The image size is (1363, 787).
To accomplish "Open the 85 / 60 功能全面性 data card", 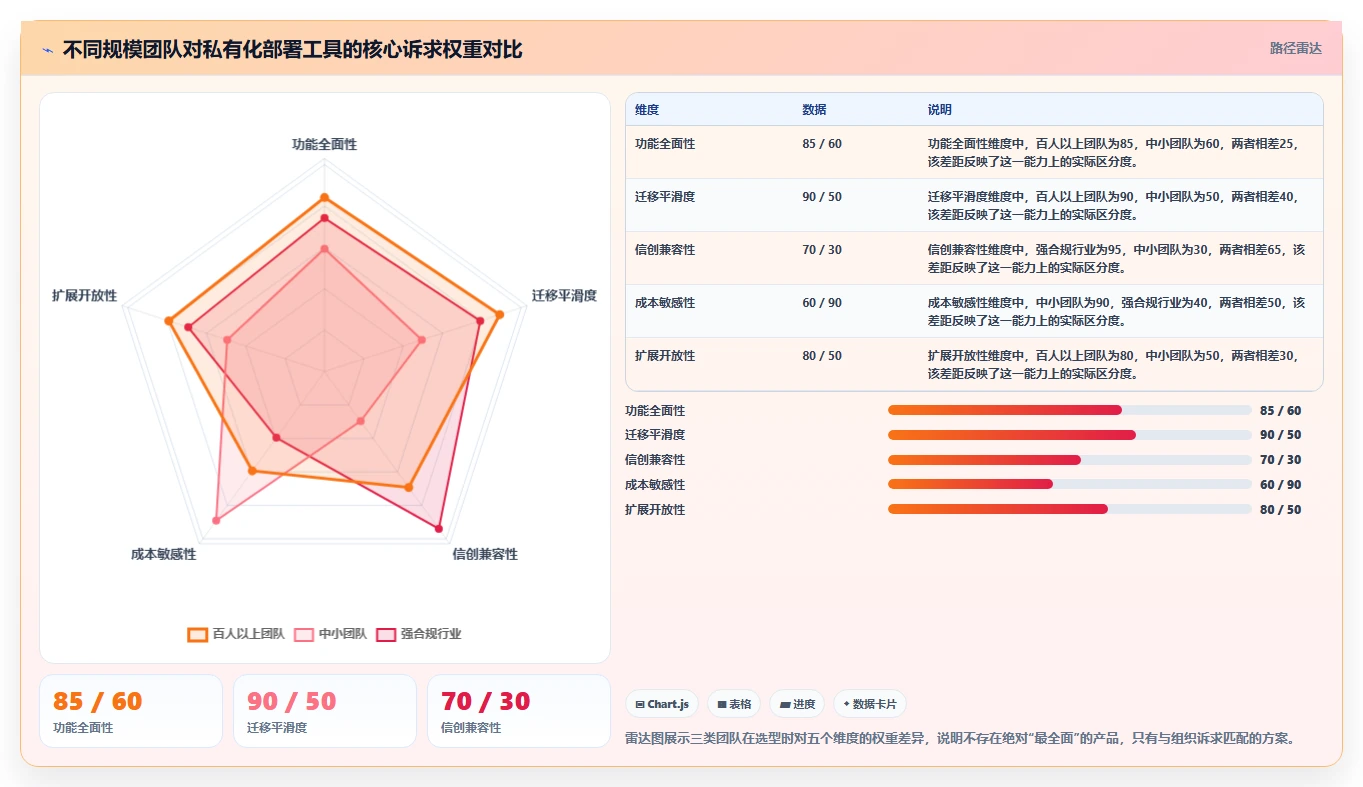I will [131, 711].
